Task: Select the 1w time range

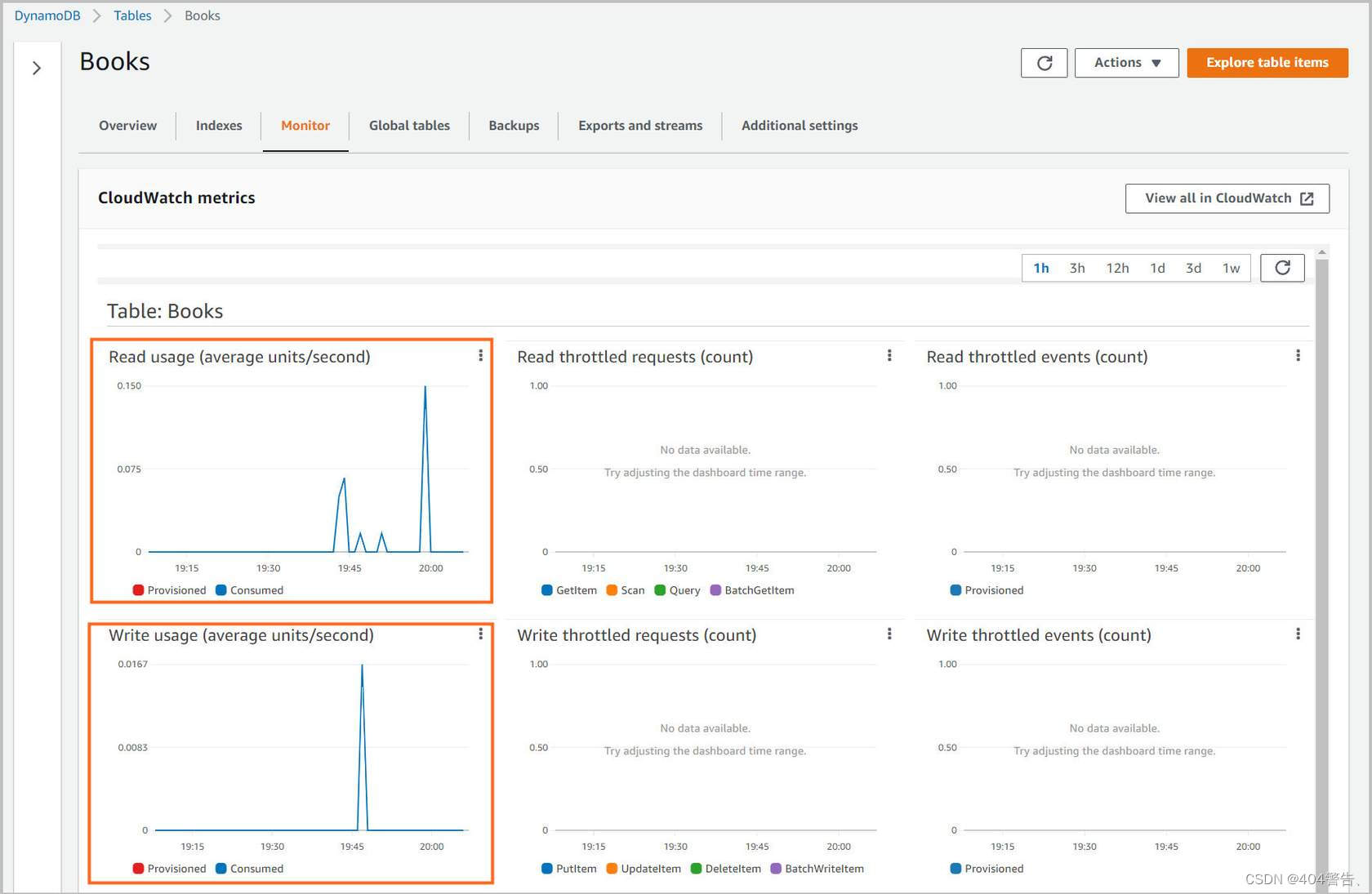Action: point(1231,268)
